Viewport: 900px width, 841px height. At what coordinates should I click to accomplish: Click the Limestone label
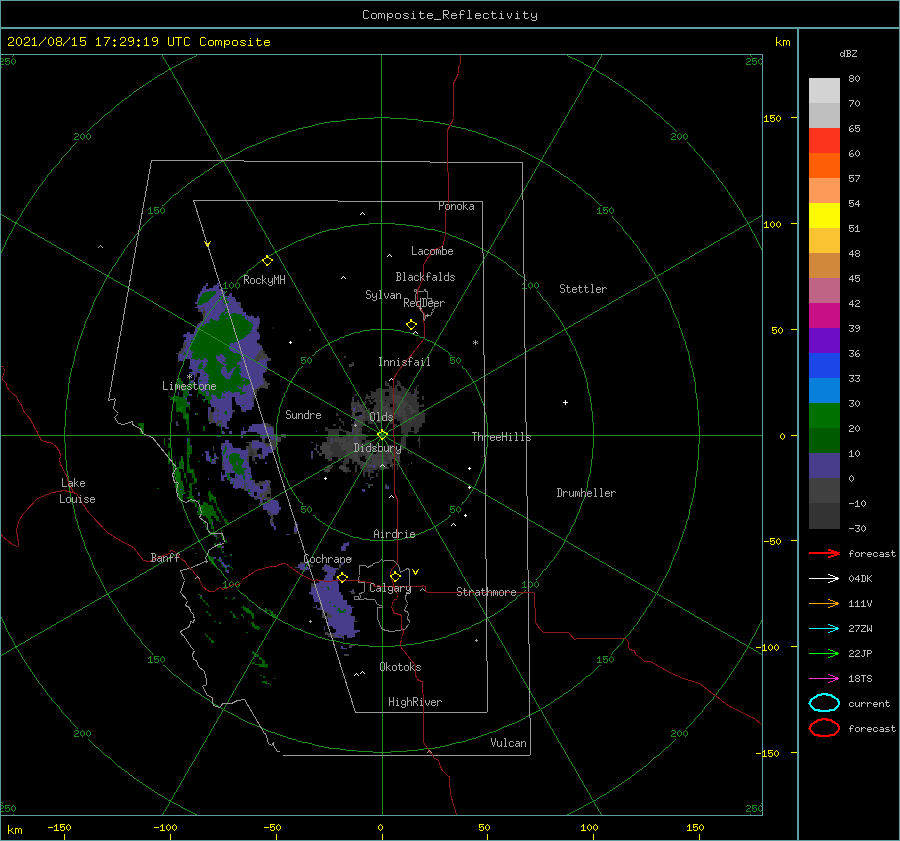tap(189, 386)
